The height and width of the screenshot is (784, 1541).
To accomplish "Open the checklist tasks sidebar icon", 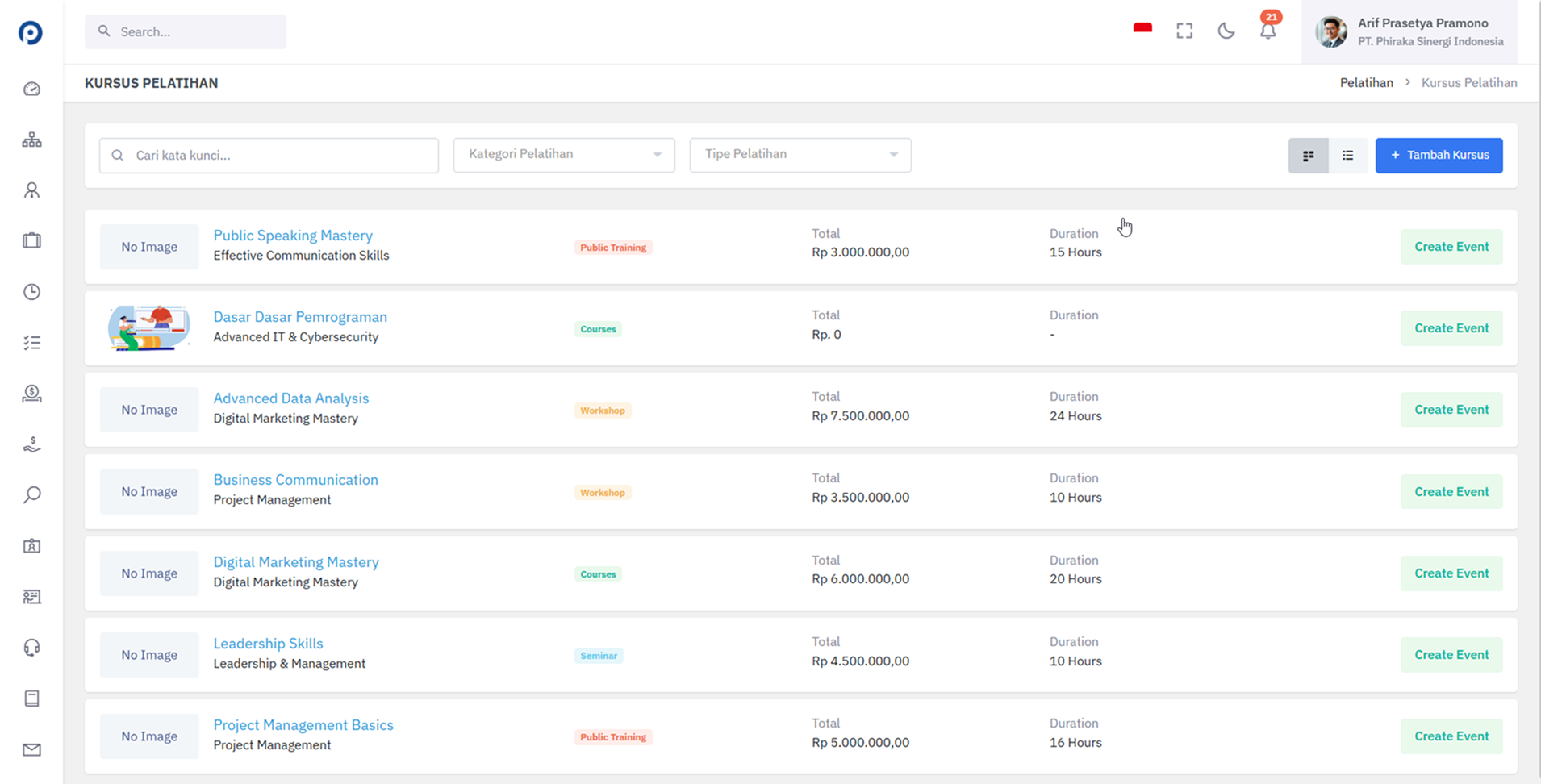I will coord(31,343).
